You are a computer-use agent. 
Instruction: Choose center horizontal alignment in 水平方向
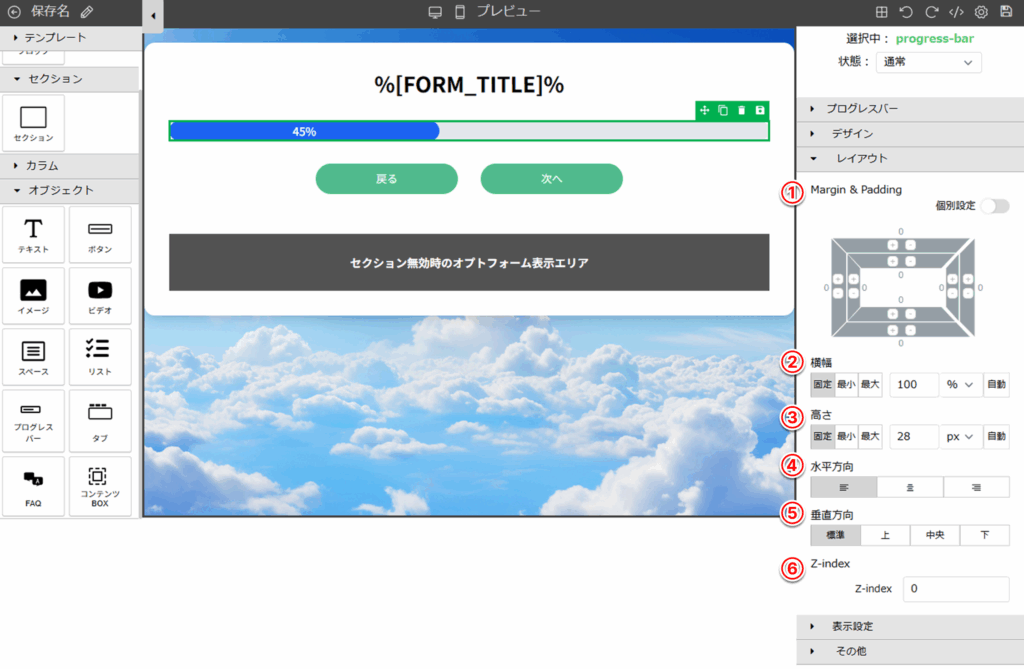[x=910, y=487]
